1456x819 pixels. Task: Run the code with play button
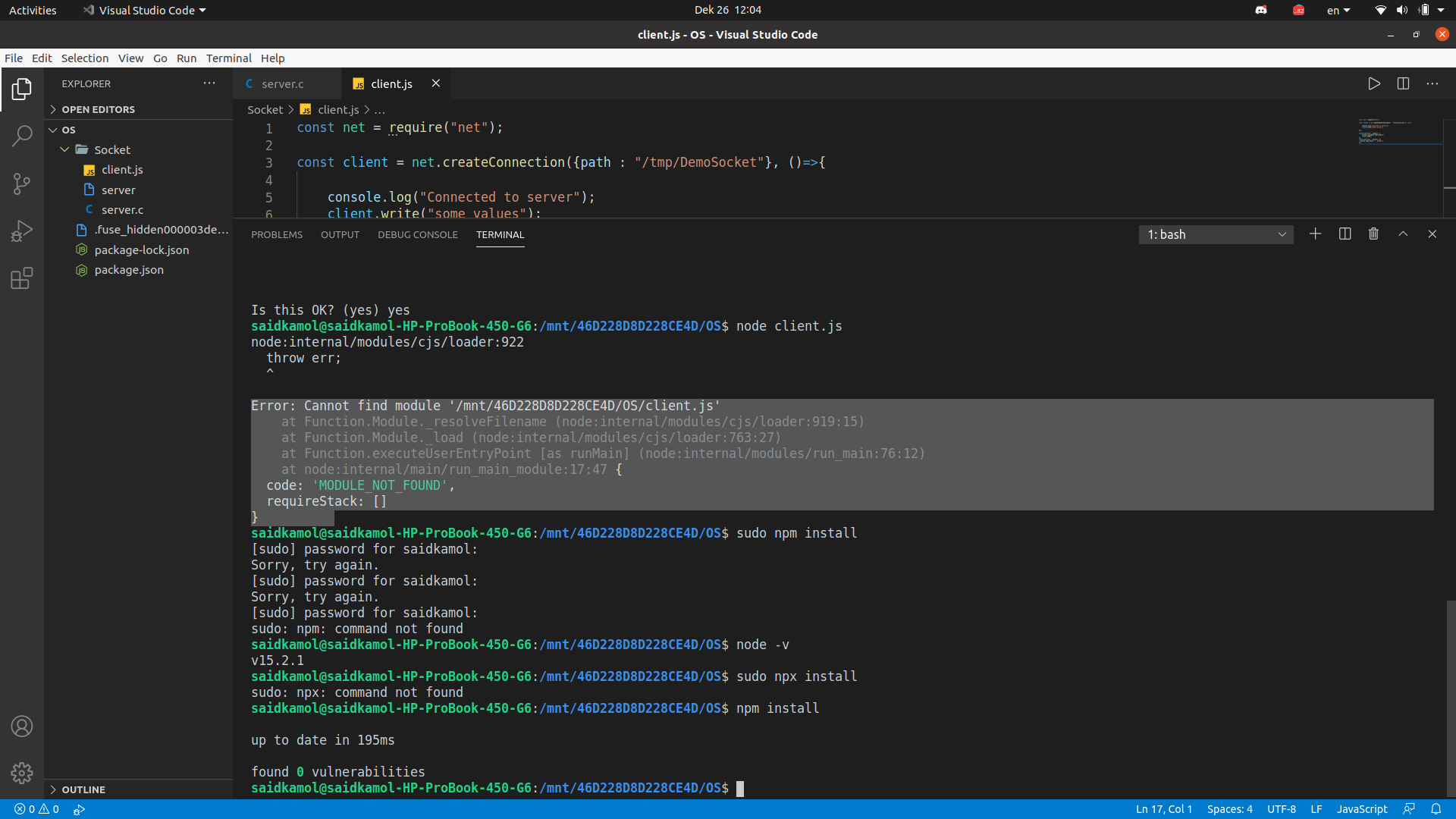pos(1374,83)
